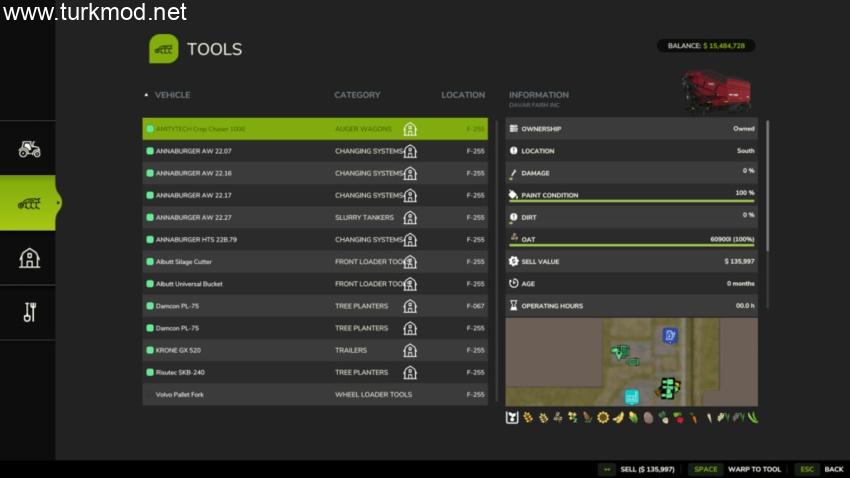The height and width of the screenshot is (478, 850).
Task: Click the Damage wrench icon
Action: pos(513,173)
